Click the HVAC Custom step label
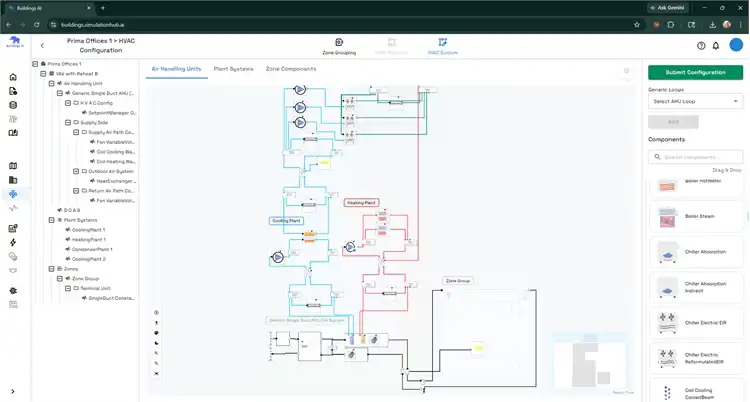The image size is (750, 402). [x=442, y=53]
